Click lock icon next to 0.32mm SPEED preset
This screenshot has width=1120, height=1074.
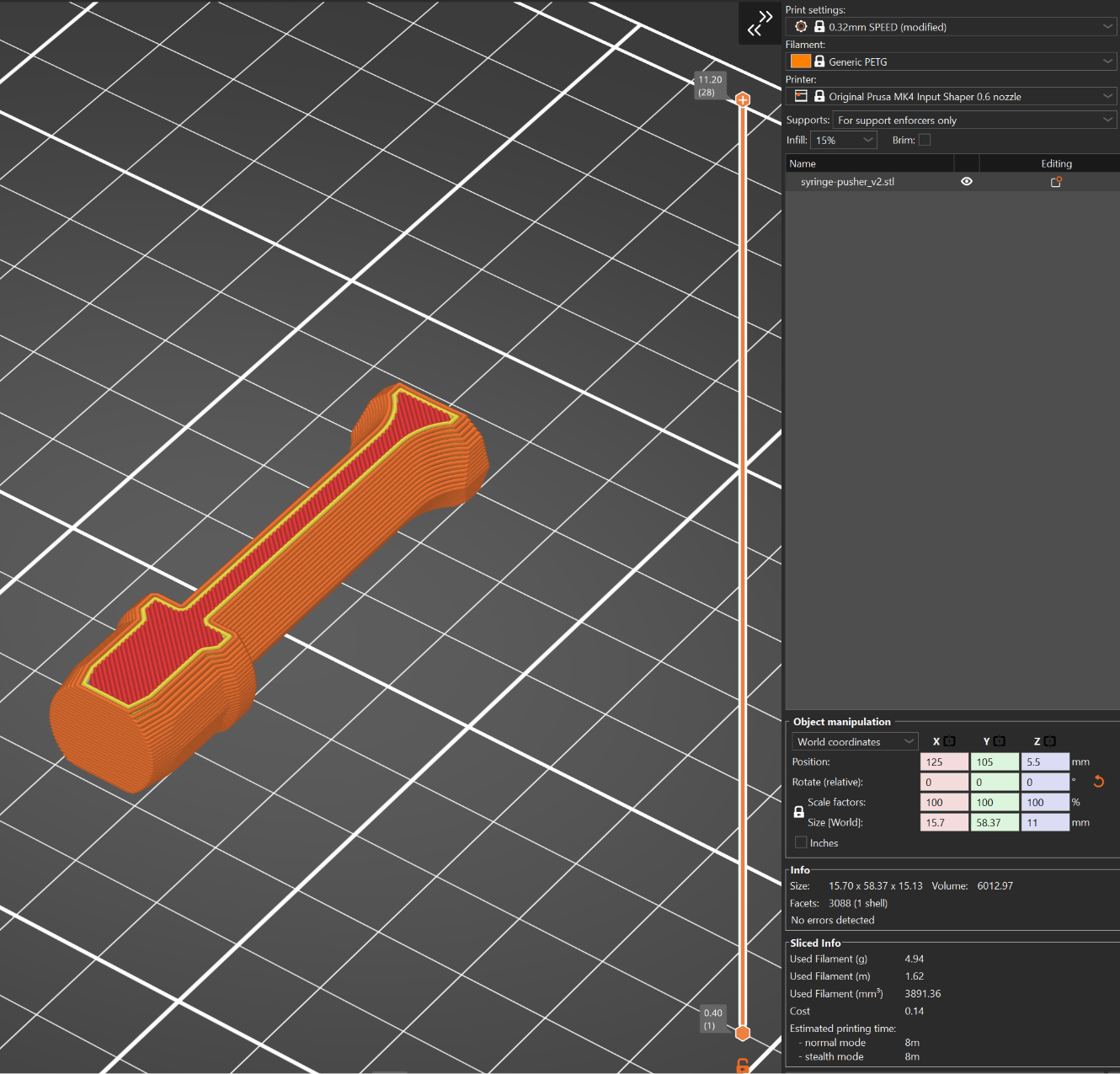(x=819, y=27)
